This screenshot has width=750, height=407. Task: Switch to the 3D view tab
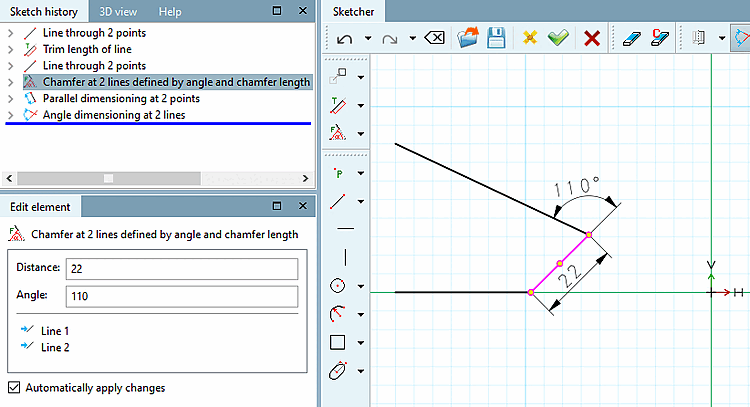click(x=118, y=11)
